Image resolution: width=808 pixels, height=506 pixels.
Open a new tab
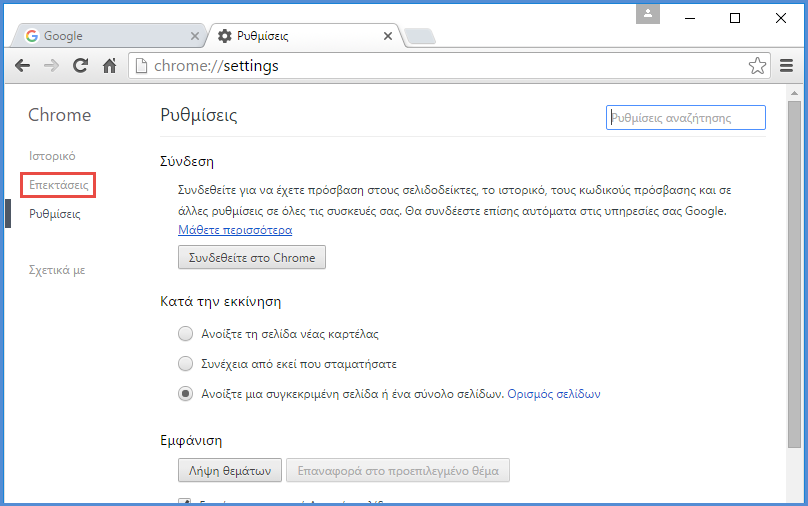pos(420,37)
